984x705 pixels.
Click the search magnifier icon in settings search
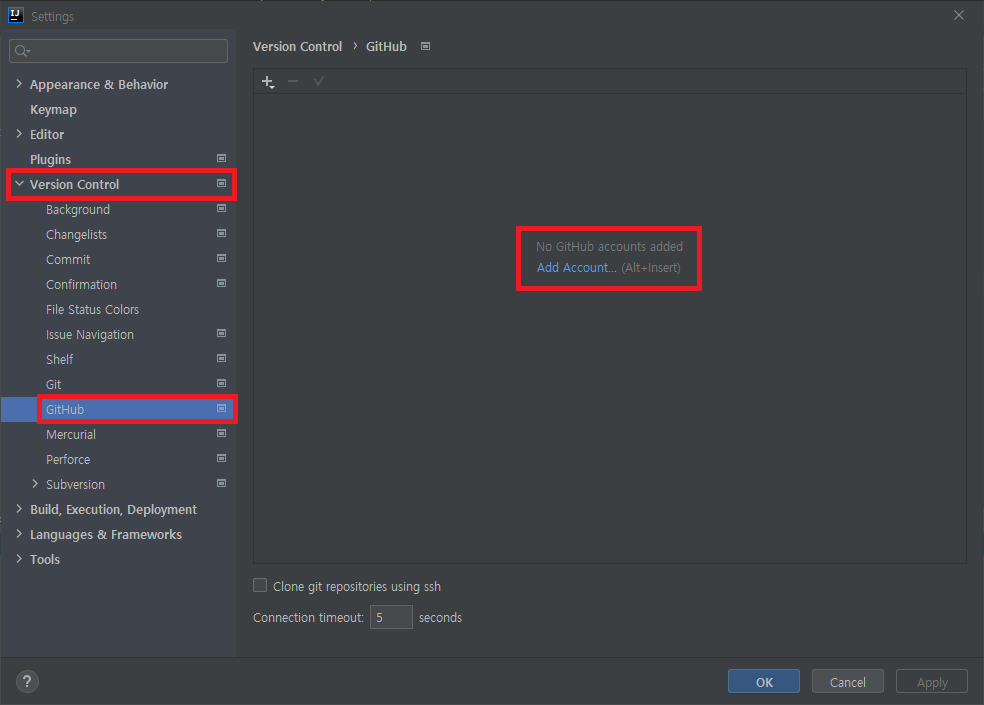(22, 51)
